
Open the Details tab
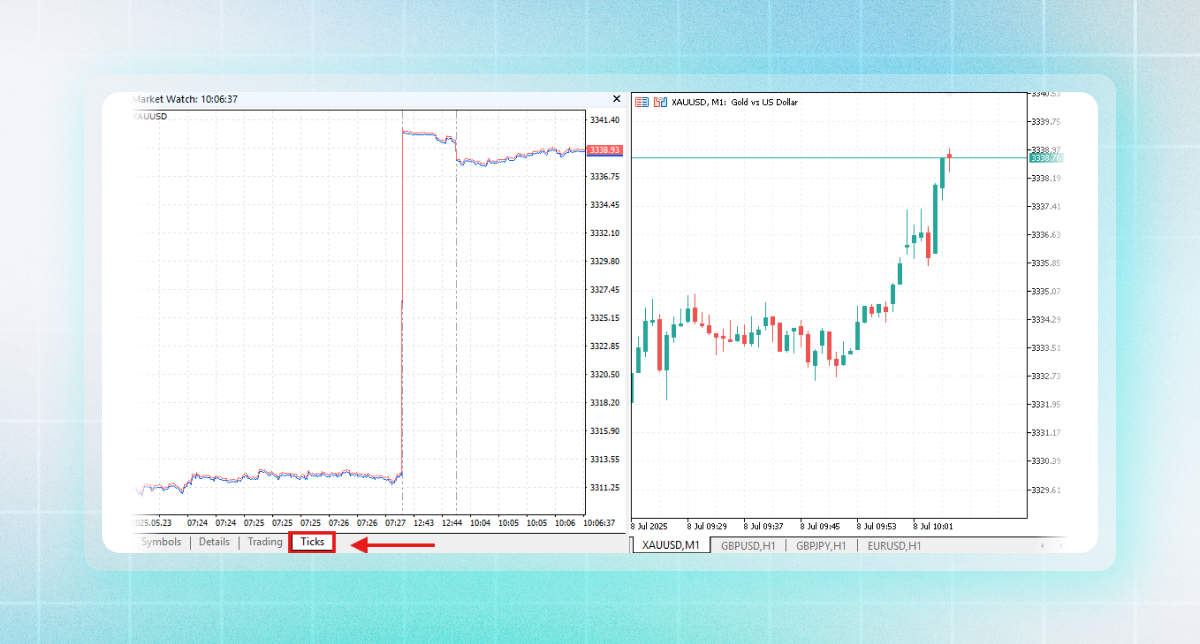[x=214, y=542]
